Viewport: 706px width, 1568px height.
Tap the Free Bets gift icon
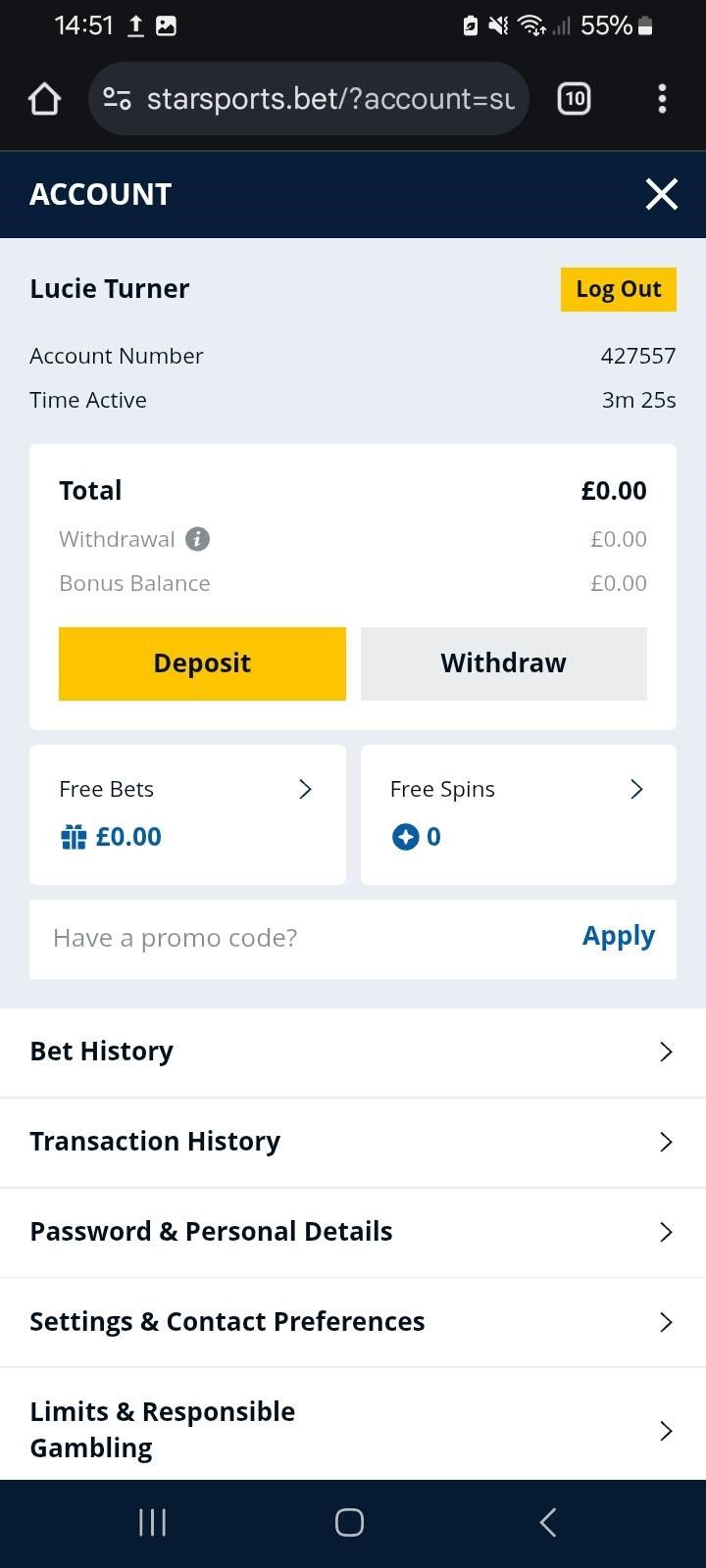pos(74,837)
